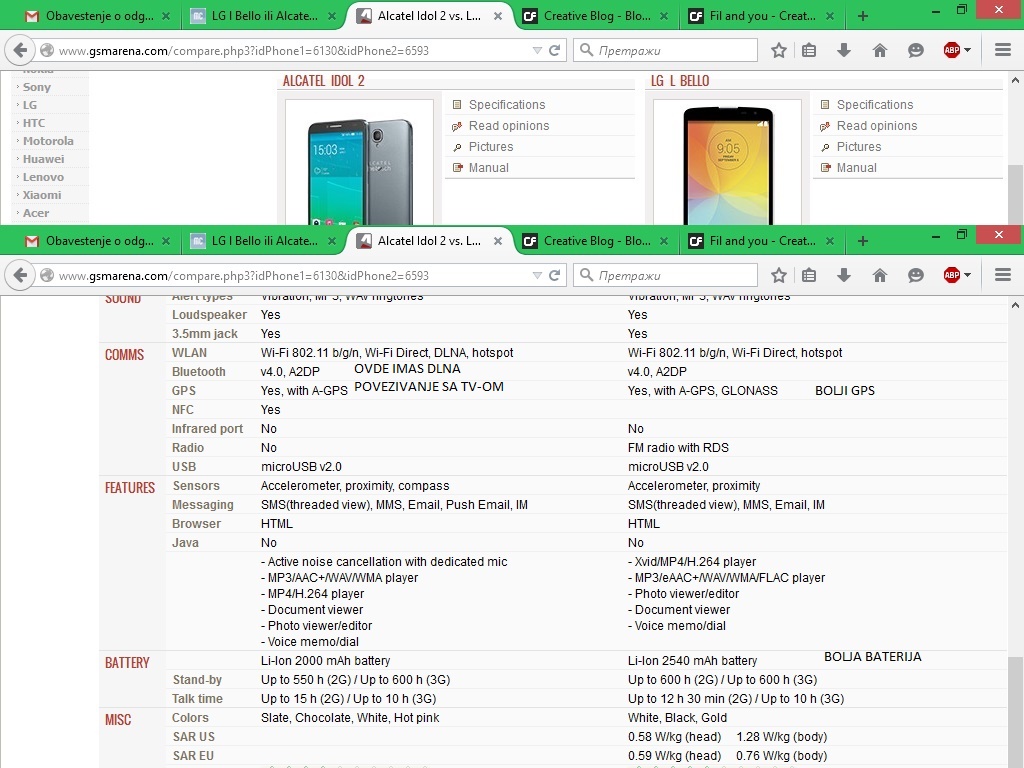
Task: Open the Manual link for LG L Bello
Action: (x=857, y=167)
